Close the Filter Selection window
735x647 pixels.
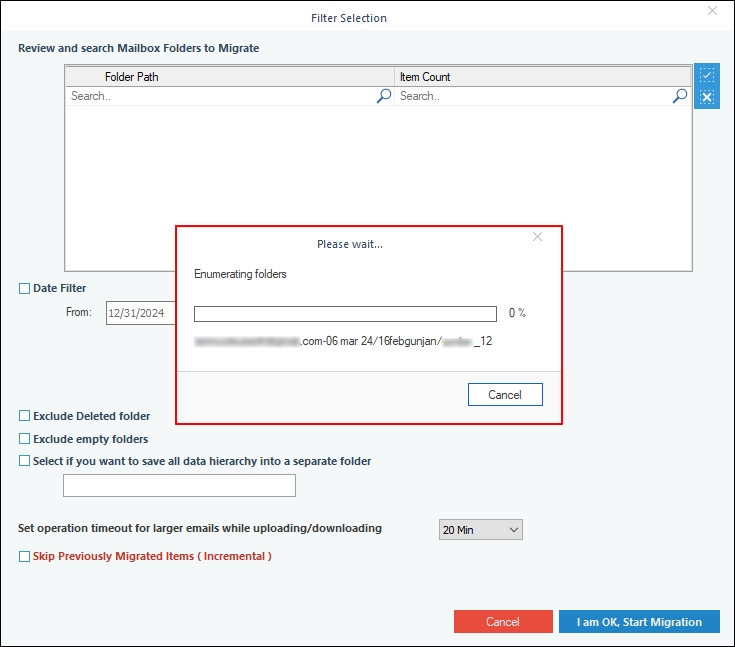[712, 11]
